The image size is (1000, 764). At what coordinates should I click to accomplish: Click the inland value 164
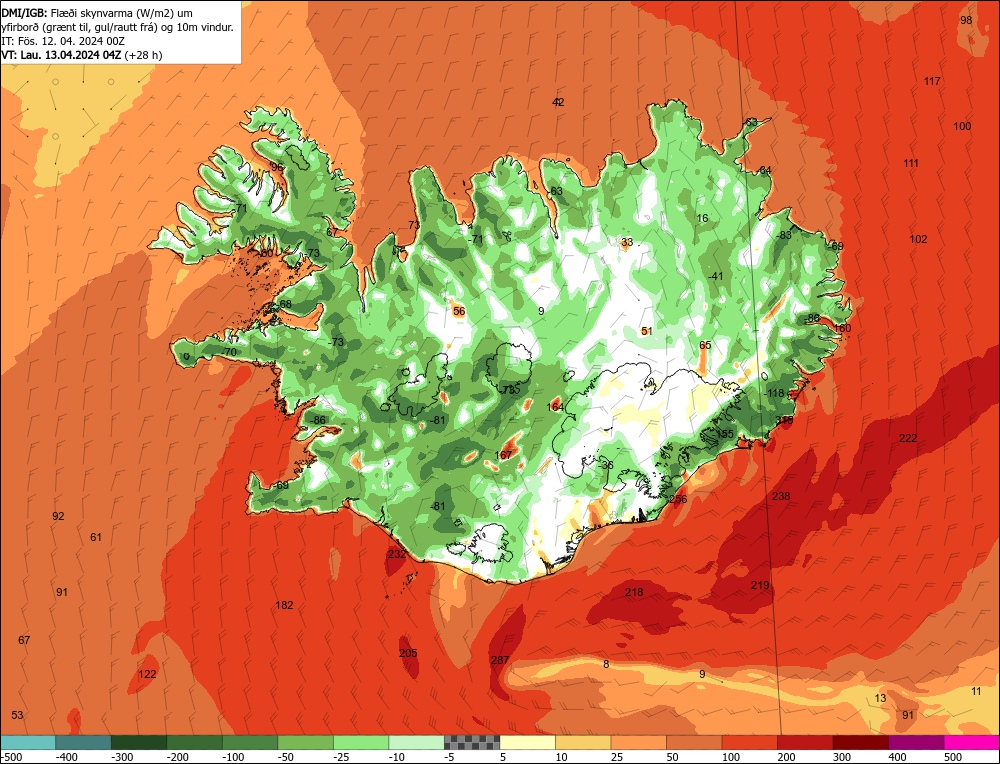click(555, 407)
